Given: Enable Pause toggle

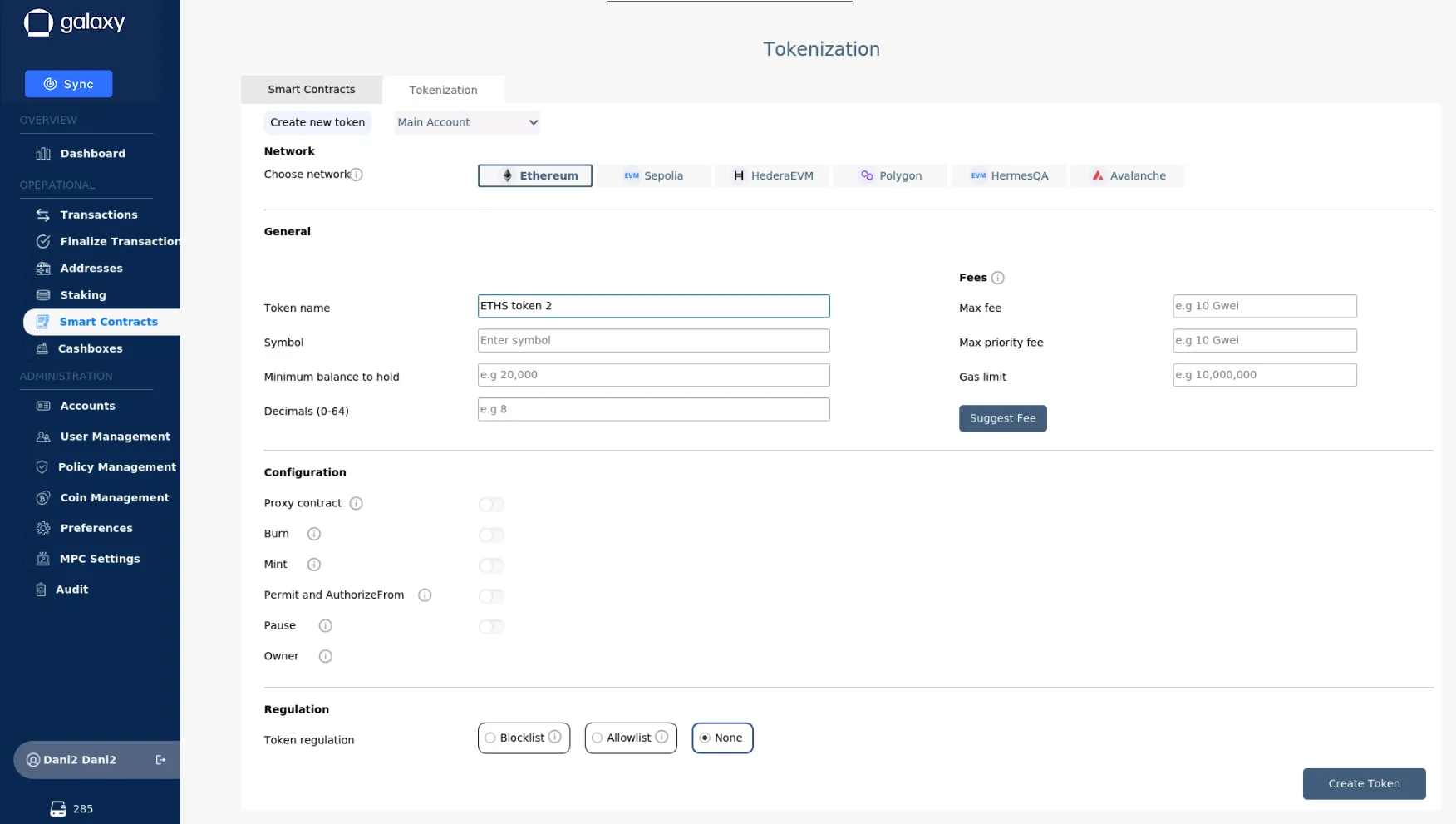Looking at the screenshot, I should pos(491,627).
